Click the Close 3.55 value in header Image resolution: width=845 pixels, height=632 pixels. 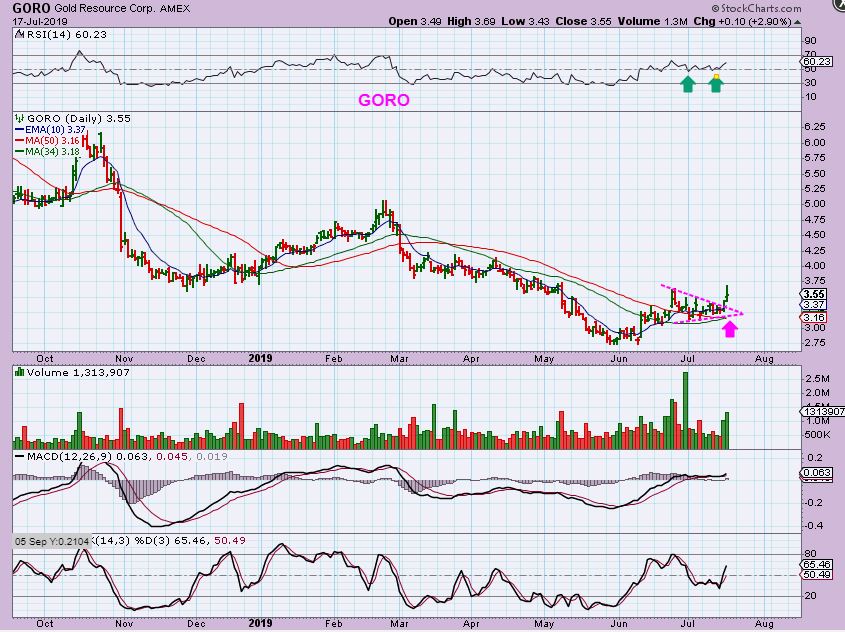pos(584,22)
